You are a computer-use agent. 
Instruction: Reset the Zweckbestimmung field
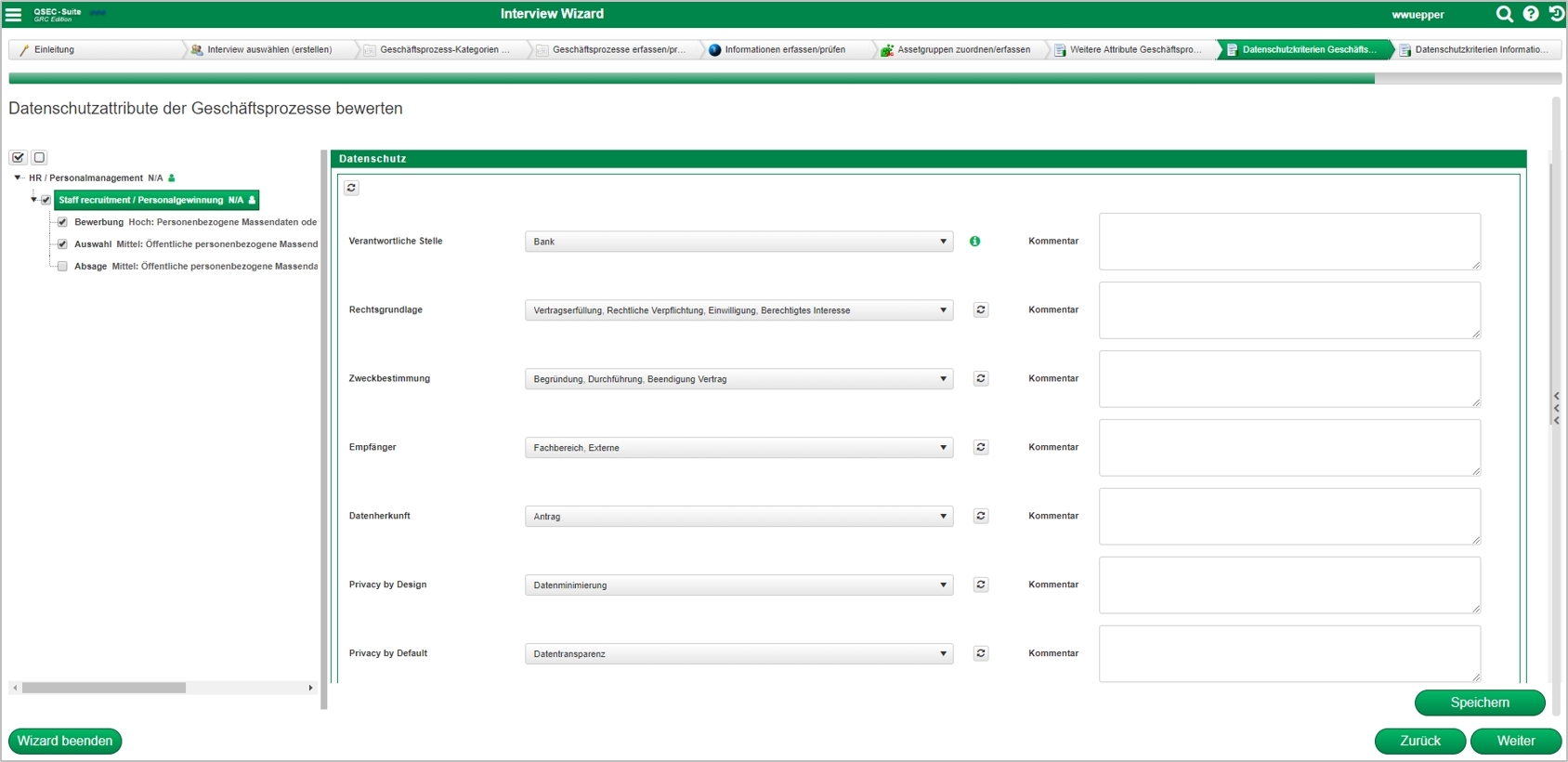(x=981, y=379)
